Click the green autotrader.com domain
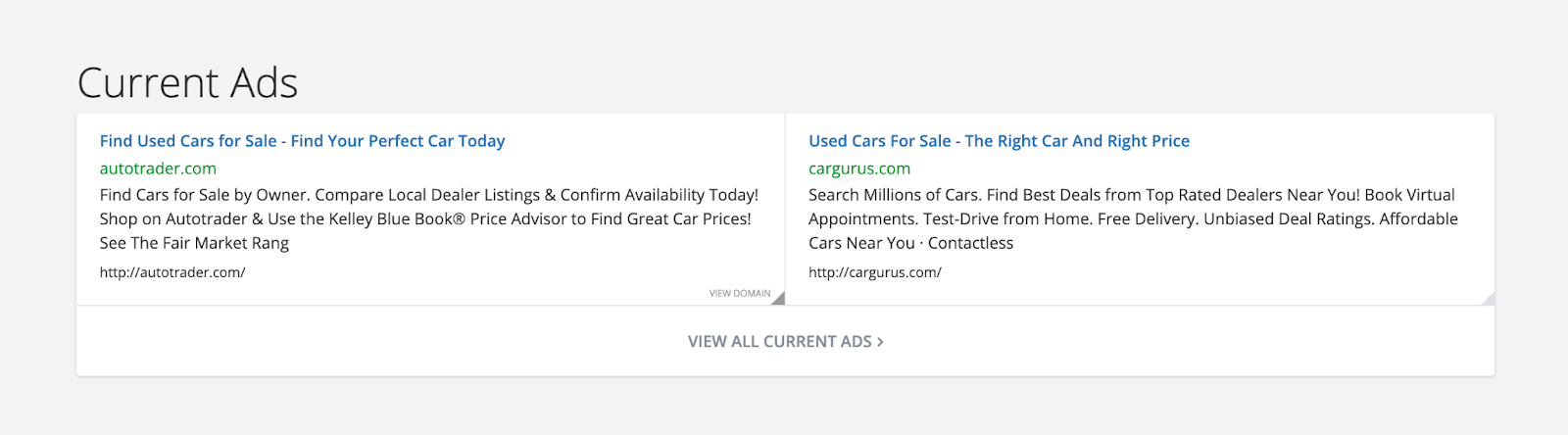This screenshot has height=435, width=1568. pyautogui.click(x=158, y=169)
